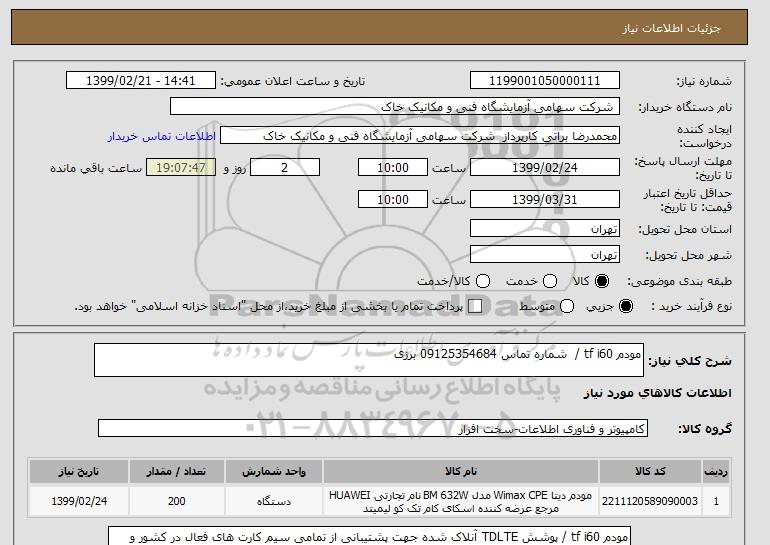Click the تاریخ نیاز column header

(79, 471)
